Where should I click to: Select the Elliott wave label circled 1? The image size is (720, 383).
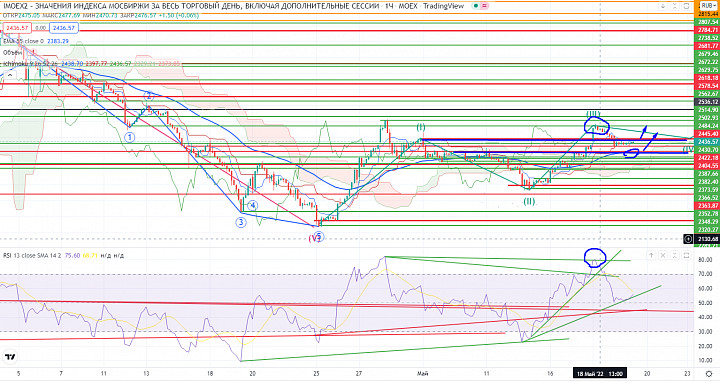pyautogui.click(x=130, y=137)
